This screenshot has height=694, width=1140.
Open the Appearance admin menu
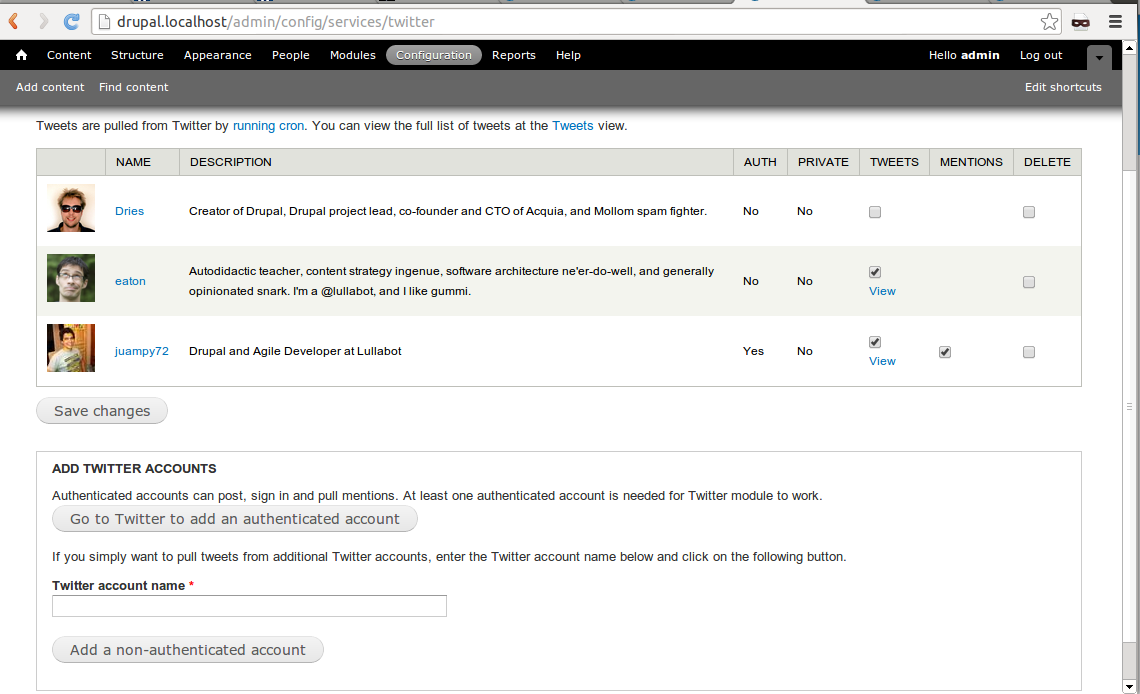pyautogui.click(x=217, y=55)
